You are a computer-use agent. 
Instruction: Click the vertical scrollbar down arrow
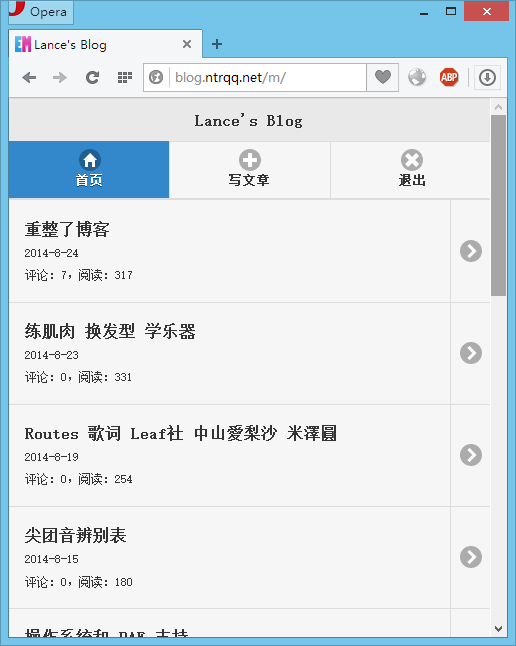pos(498,629)
